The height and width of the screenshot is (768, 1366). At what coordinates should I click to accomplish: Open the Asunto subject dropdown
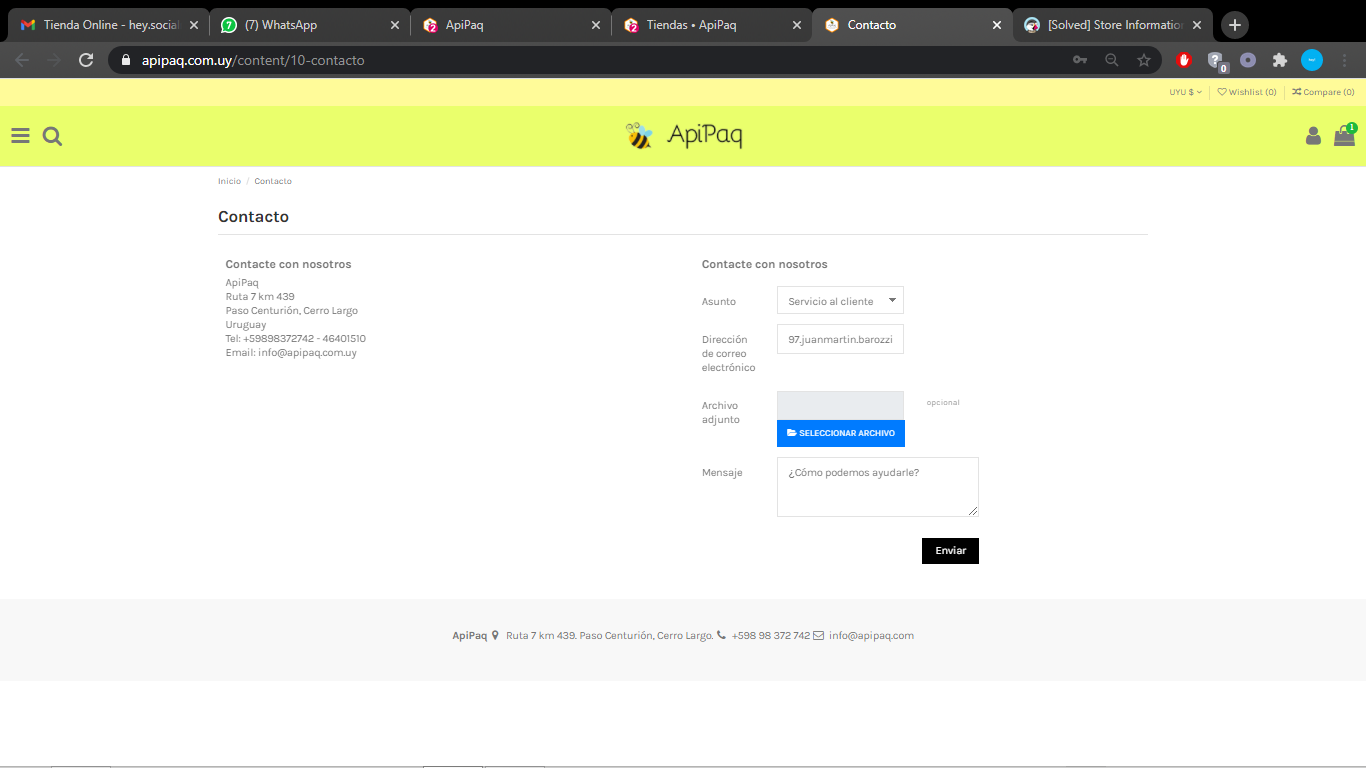[x=840, y=301]
